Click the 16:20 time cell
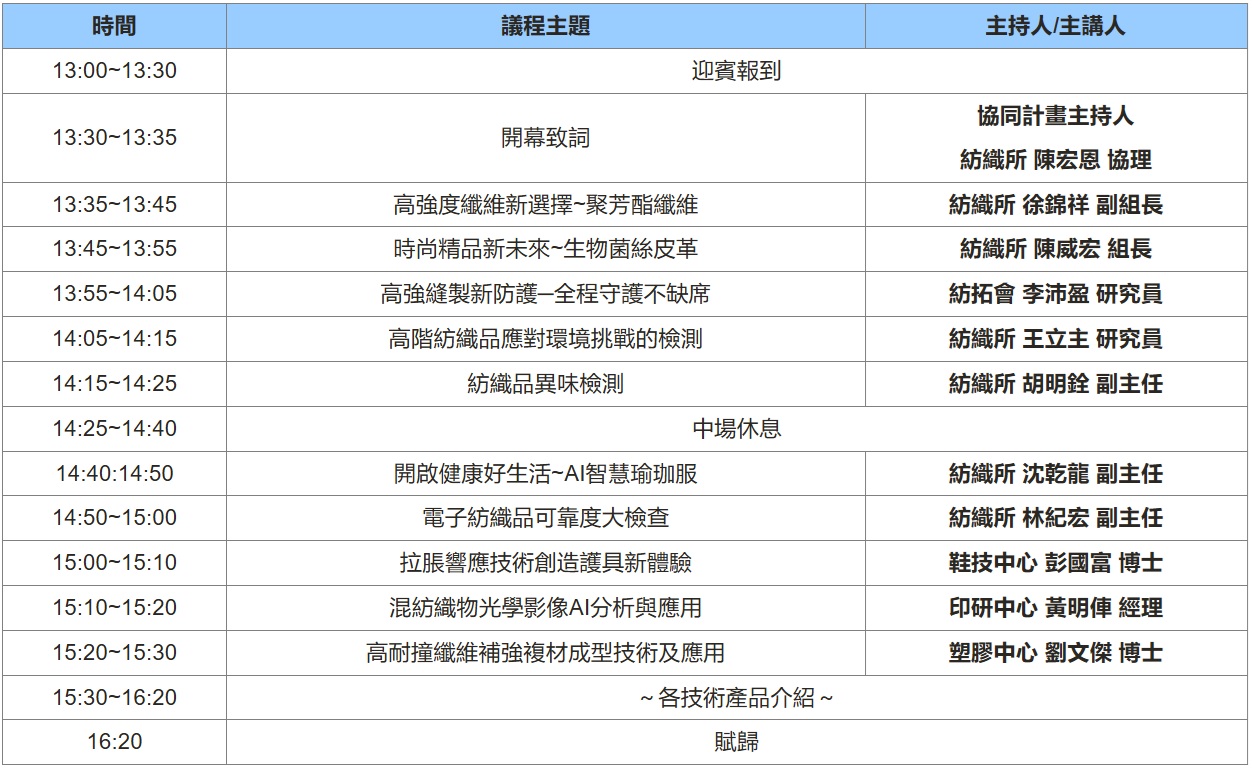The image size is (1252, 768). [114, 742]
